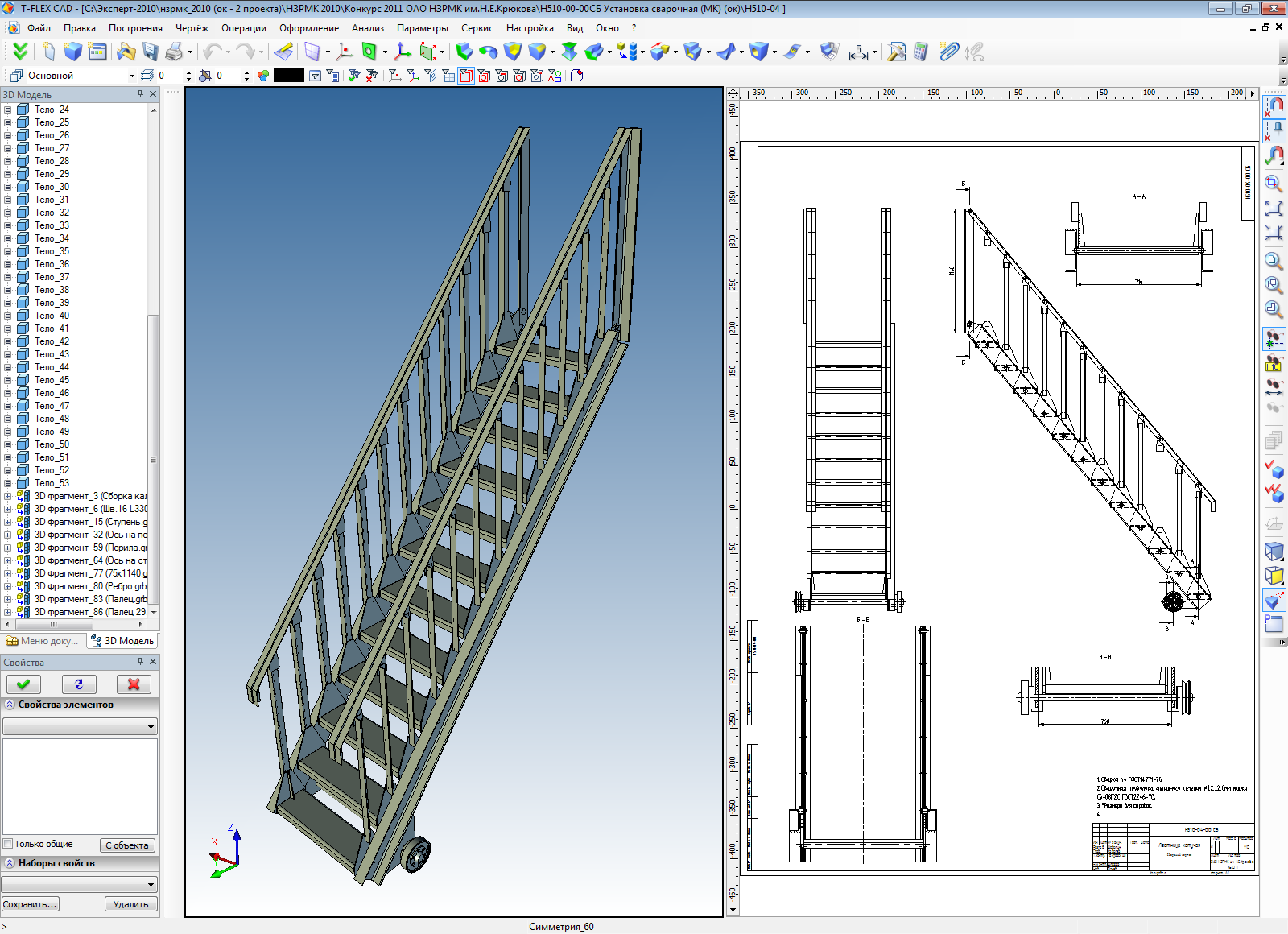Expand the 3D фрагмент_59 (Перила) node
The height and width of the screenshot is (934, 1288).
8,548
